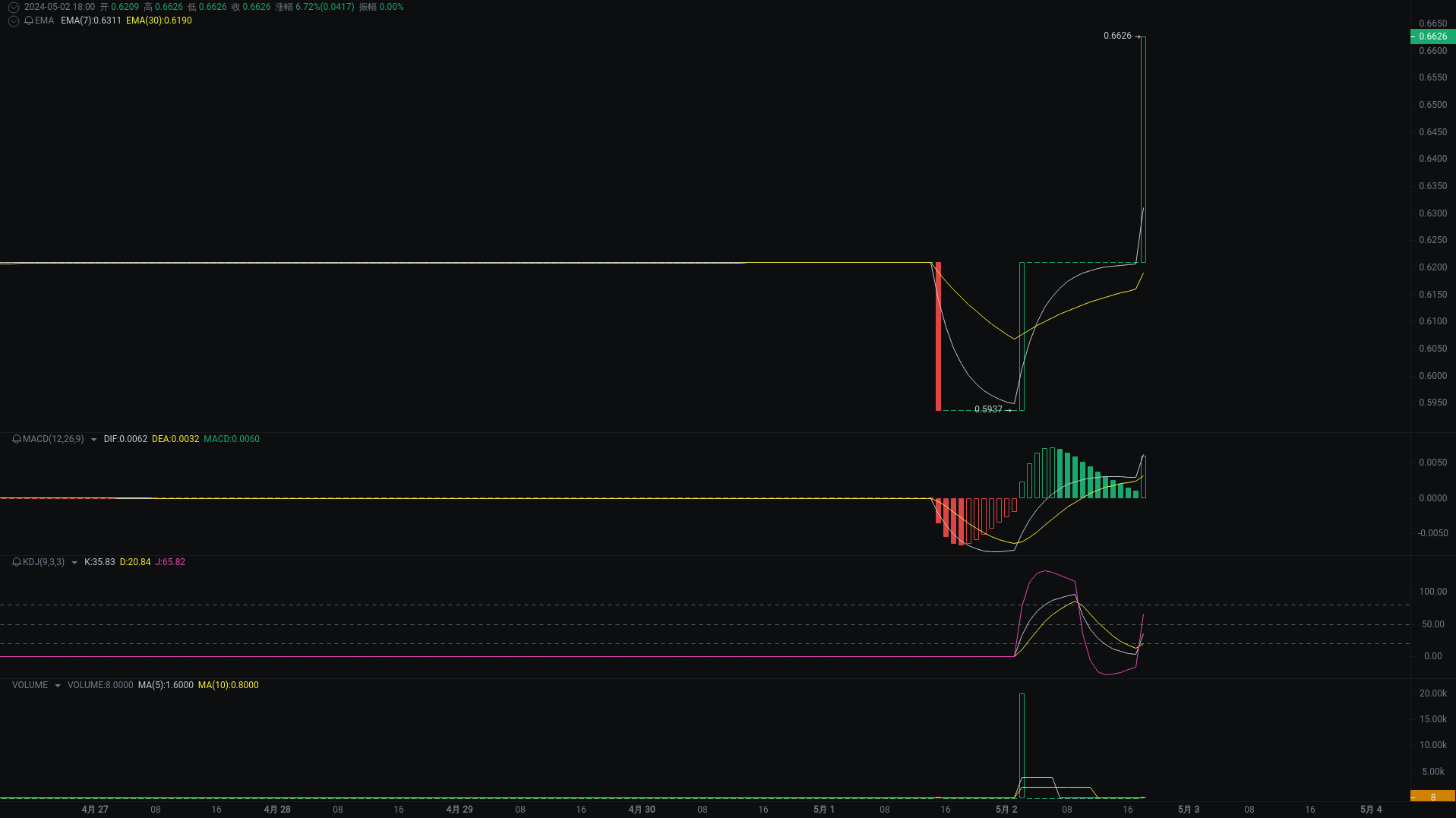Click the 0.6626 high price marker

1117,36
